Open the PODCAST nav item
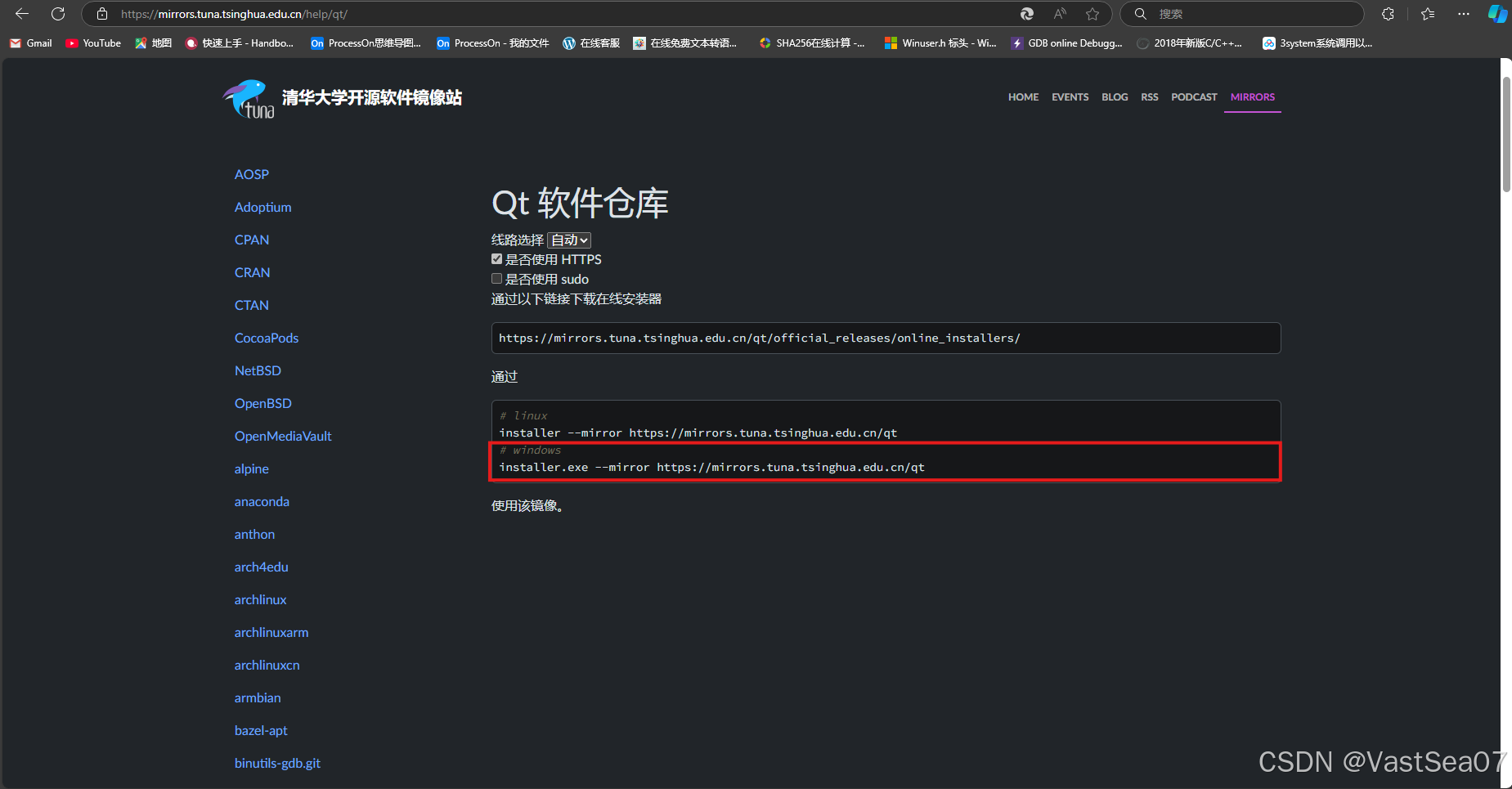The height and width of the screenshot is (789, 1512). (x=1194, y=97)
